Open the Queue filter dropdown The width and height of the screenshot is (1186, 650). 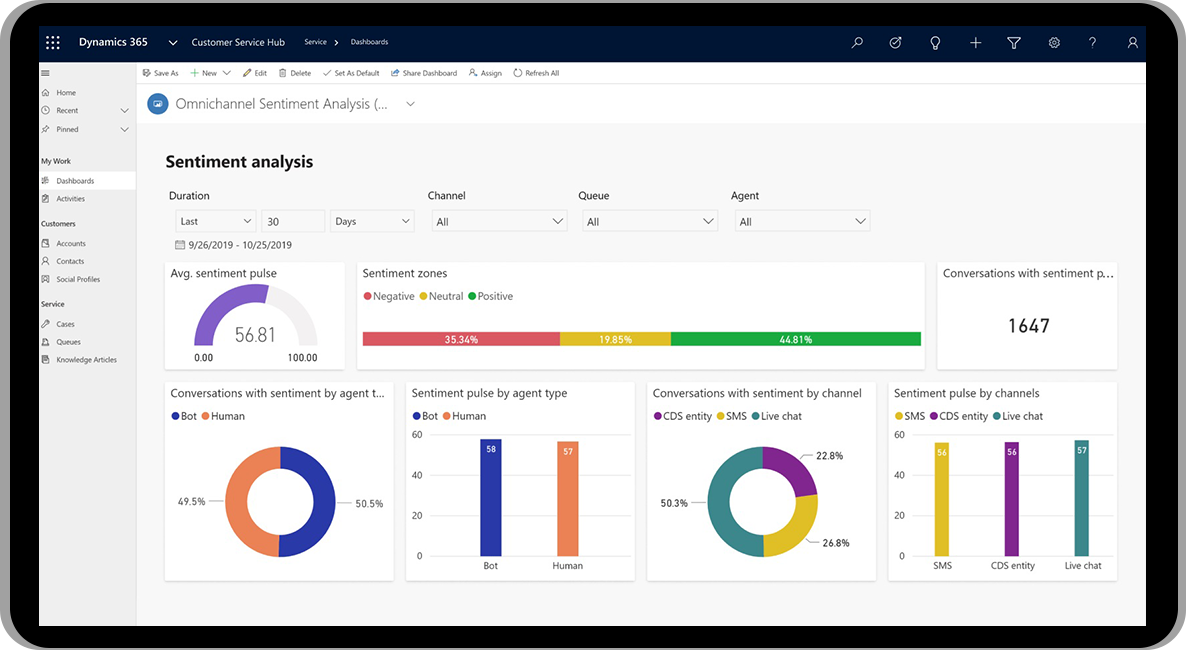[x=650, y=221]
